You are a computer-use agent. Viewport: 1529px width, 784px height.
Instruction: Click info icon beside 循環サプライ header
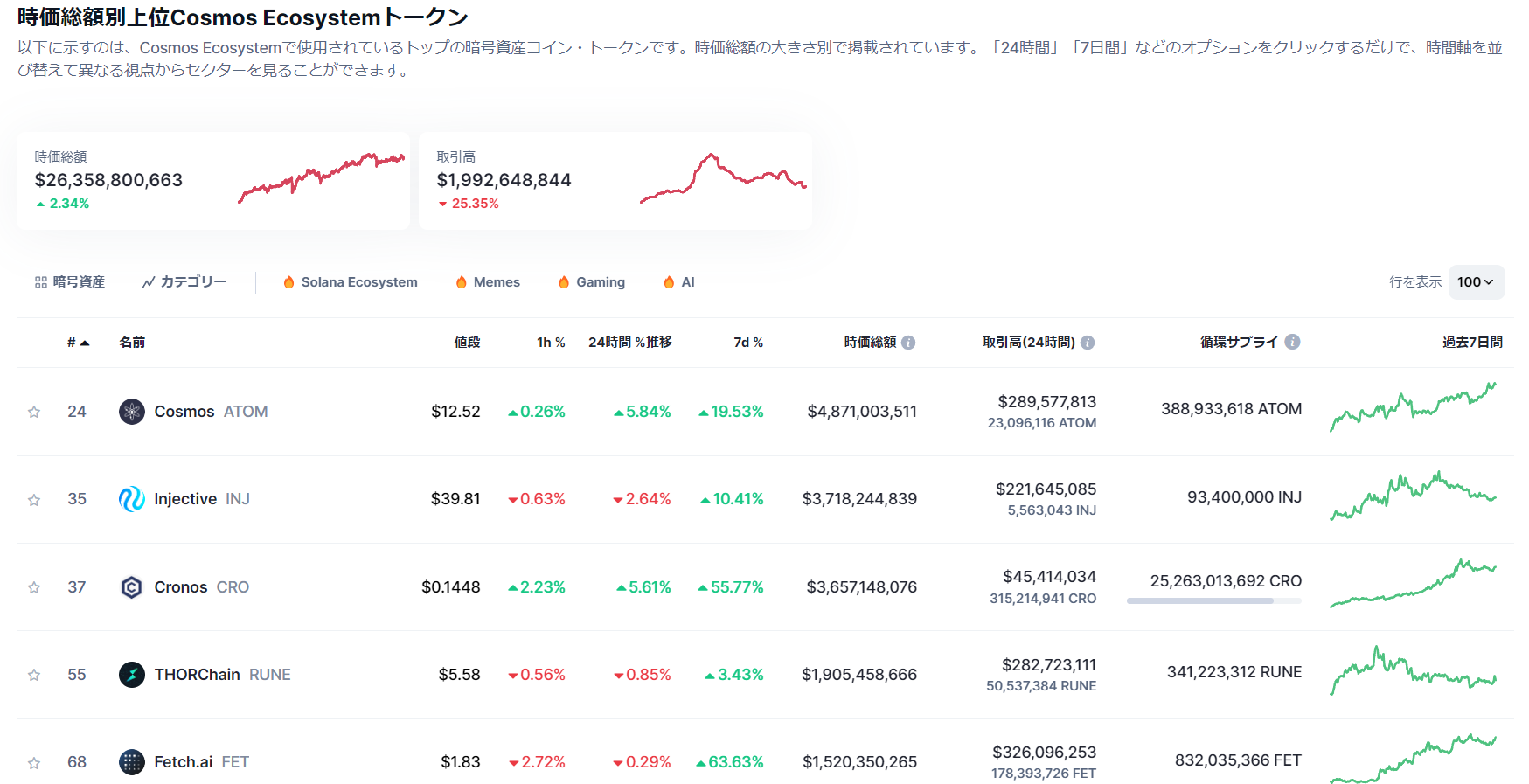1292,342
